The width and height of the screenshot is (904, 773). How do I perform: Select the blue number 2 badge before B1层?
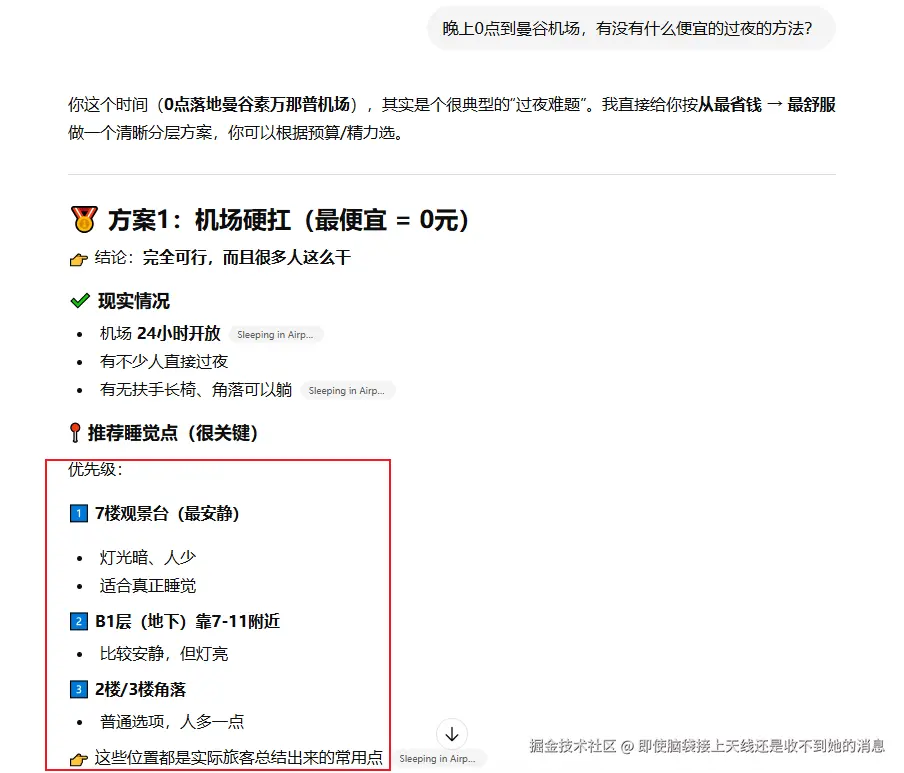coord(79,621)
